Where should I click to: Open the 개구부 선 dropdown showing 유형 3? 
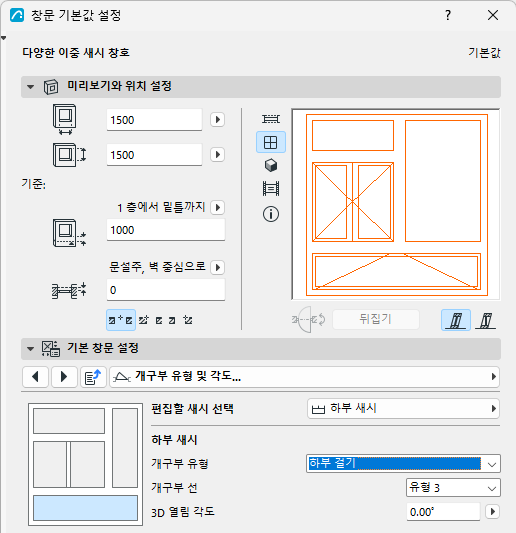point(453,488)
